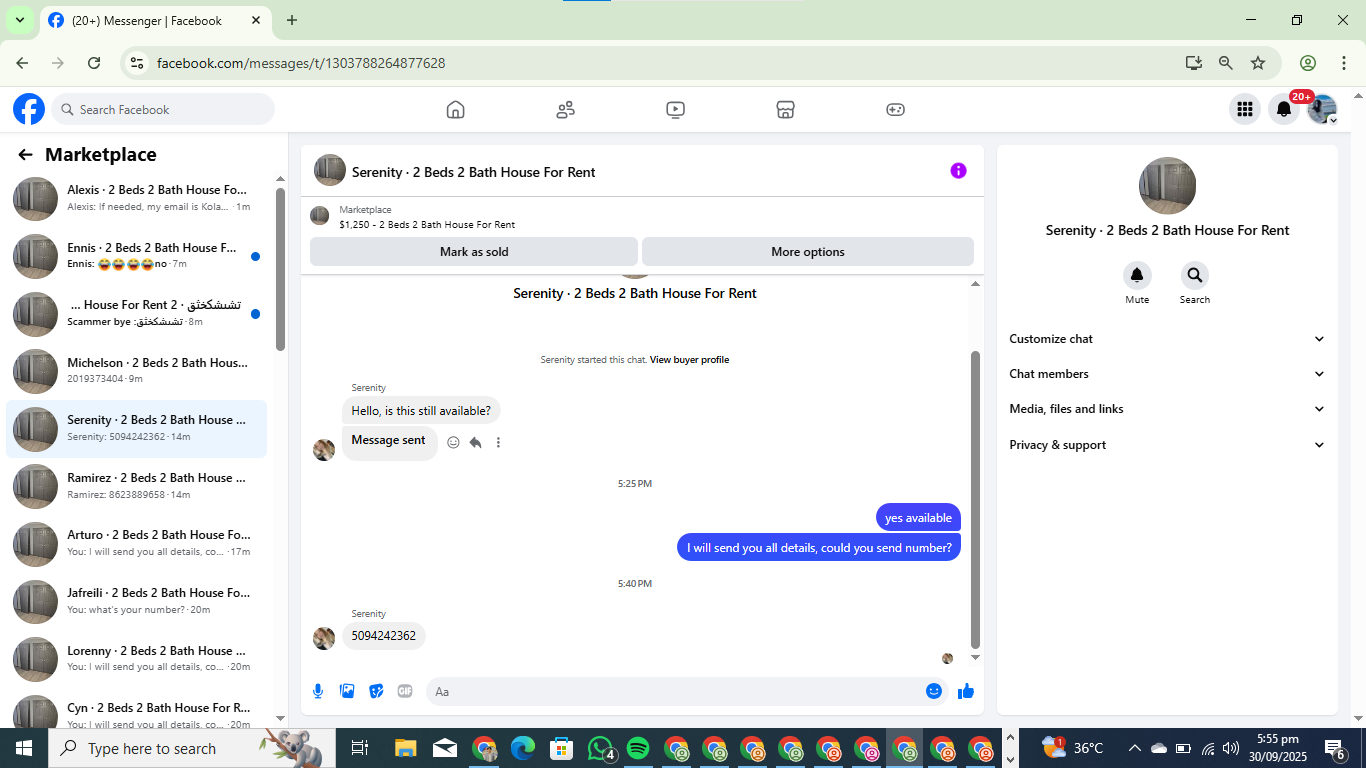
Task: Open the Alexis conversation
Action: 137,198
